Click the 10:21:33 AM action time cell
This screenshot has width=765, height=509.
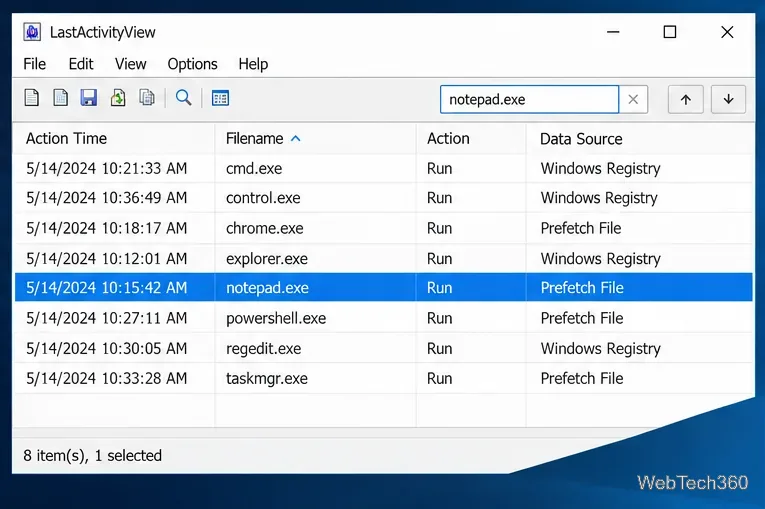tap(106, 168)
